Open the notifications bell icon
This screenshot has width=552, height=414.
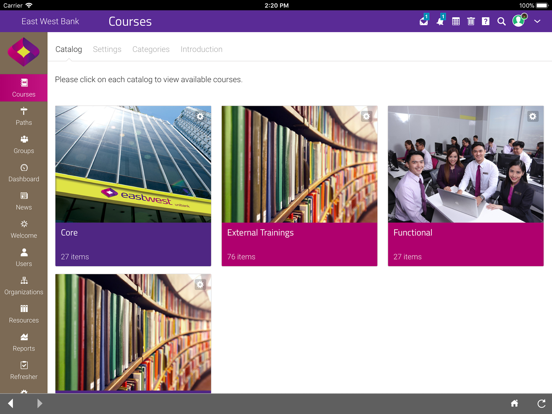click(x=440, y=21)
